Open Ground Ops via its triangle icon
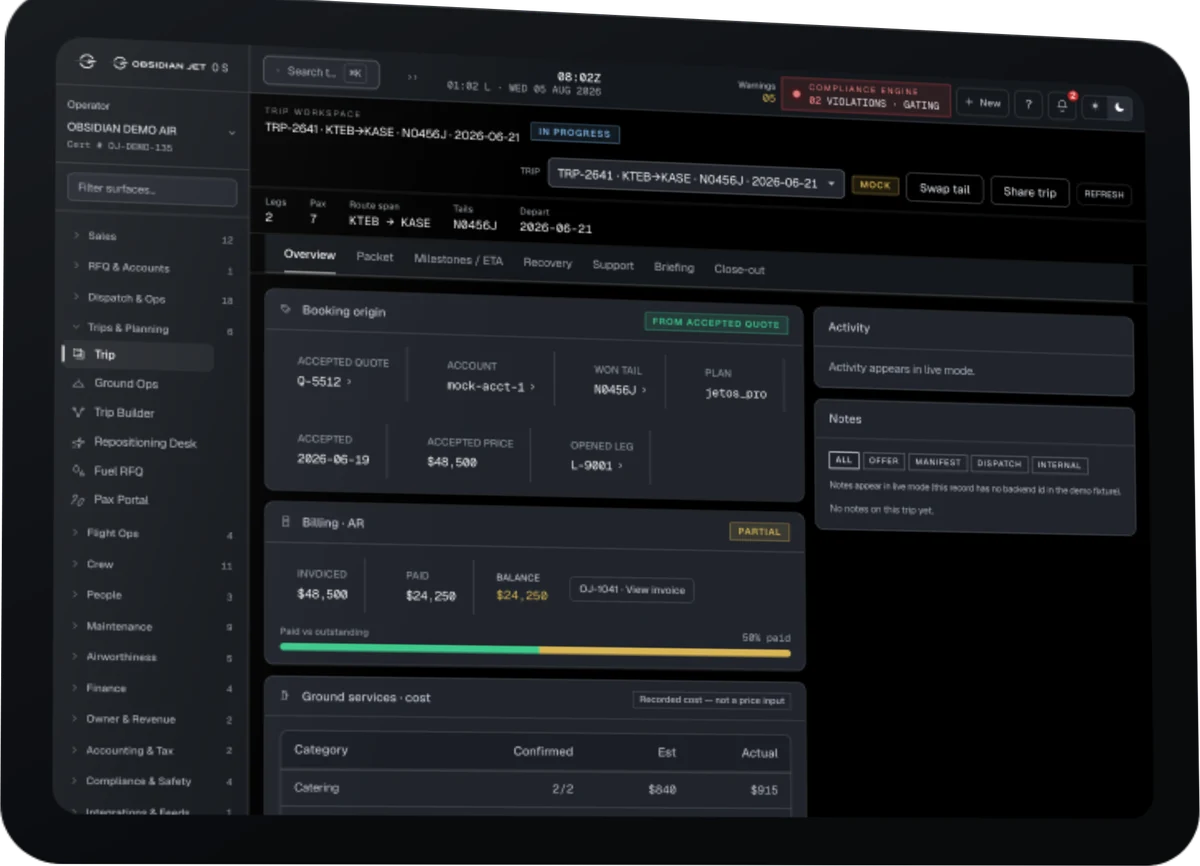The image size is (1200, 866). [78, 383]
